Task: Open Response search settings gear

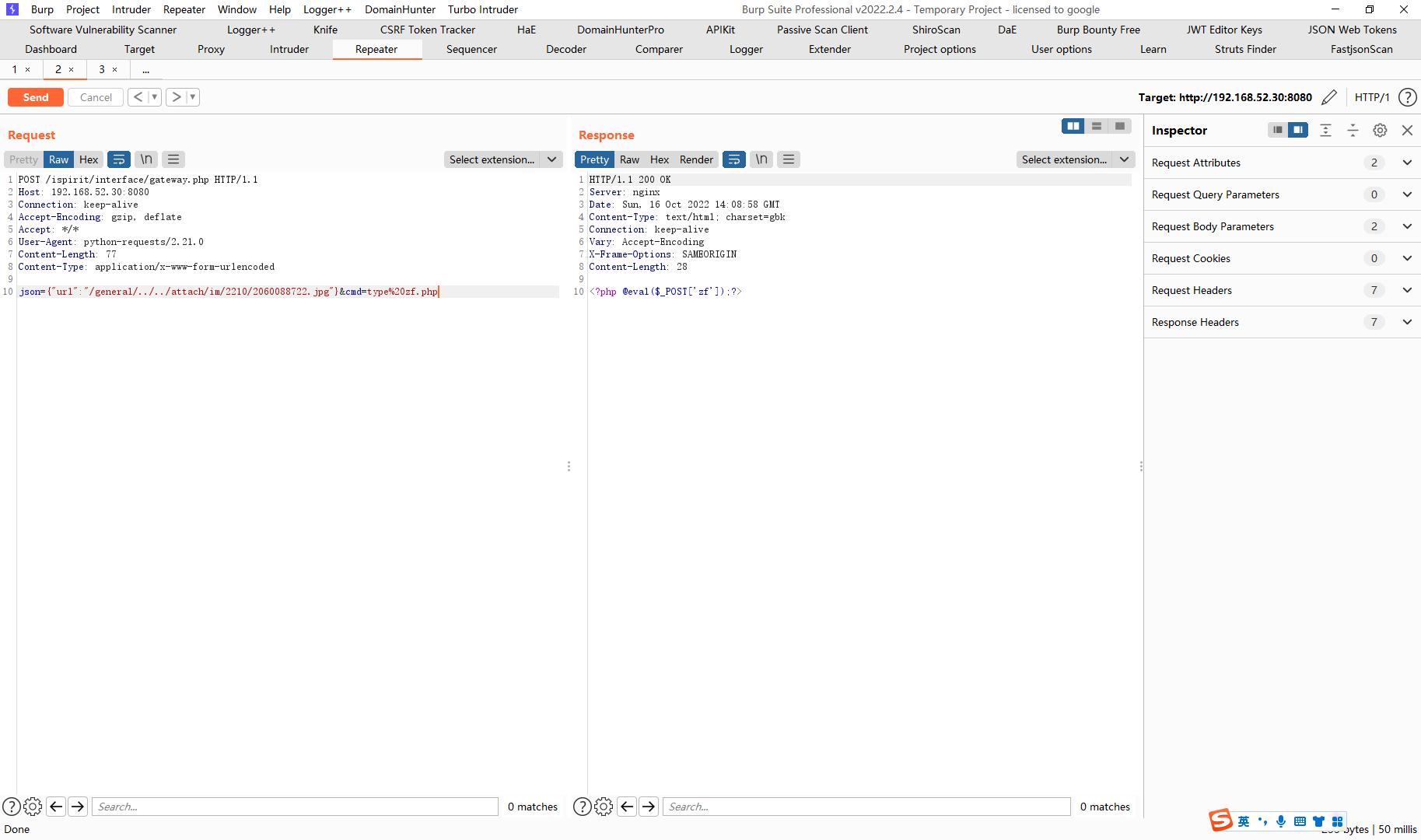Action: (604, 807)
